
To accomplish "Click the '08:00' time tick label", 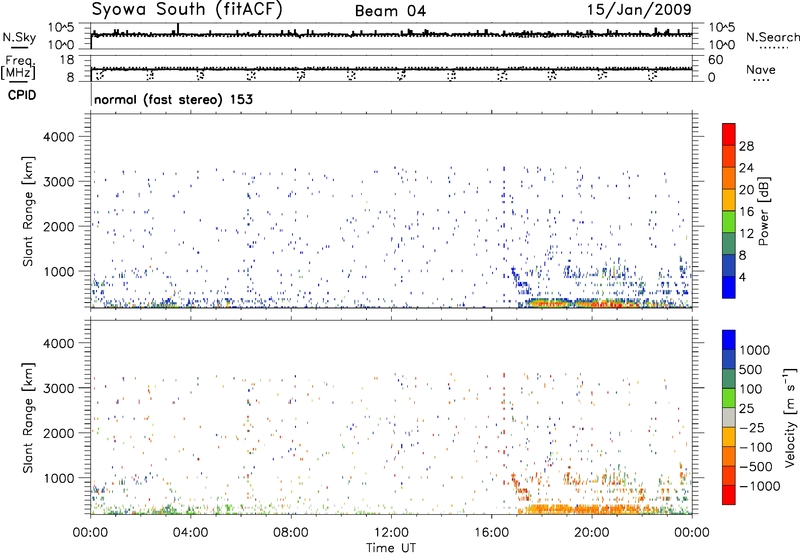I will click(291, 533).
